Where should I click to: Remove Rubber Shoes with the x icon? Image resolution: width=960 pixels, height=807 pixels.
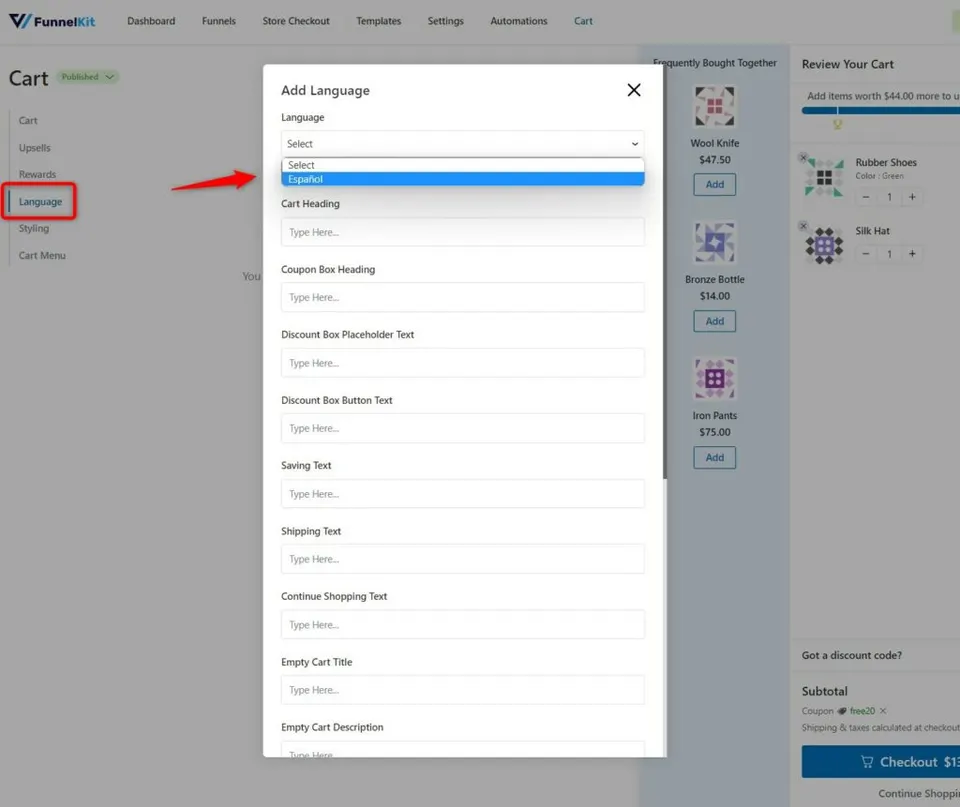803,157
